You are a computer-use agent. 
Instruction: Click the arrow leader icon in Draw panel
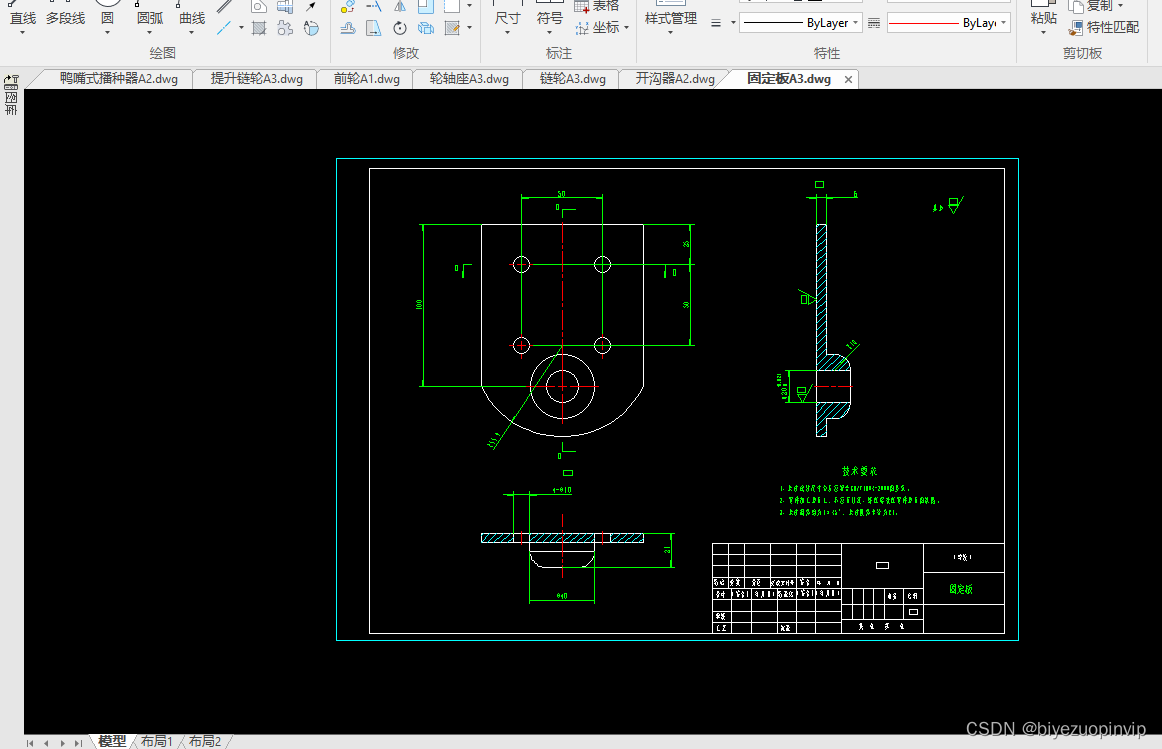coord(312,7)
